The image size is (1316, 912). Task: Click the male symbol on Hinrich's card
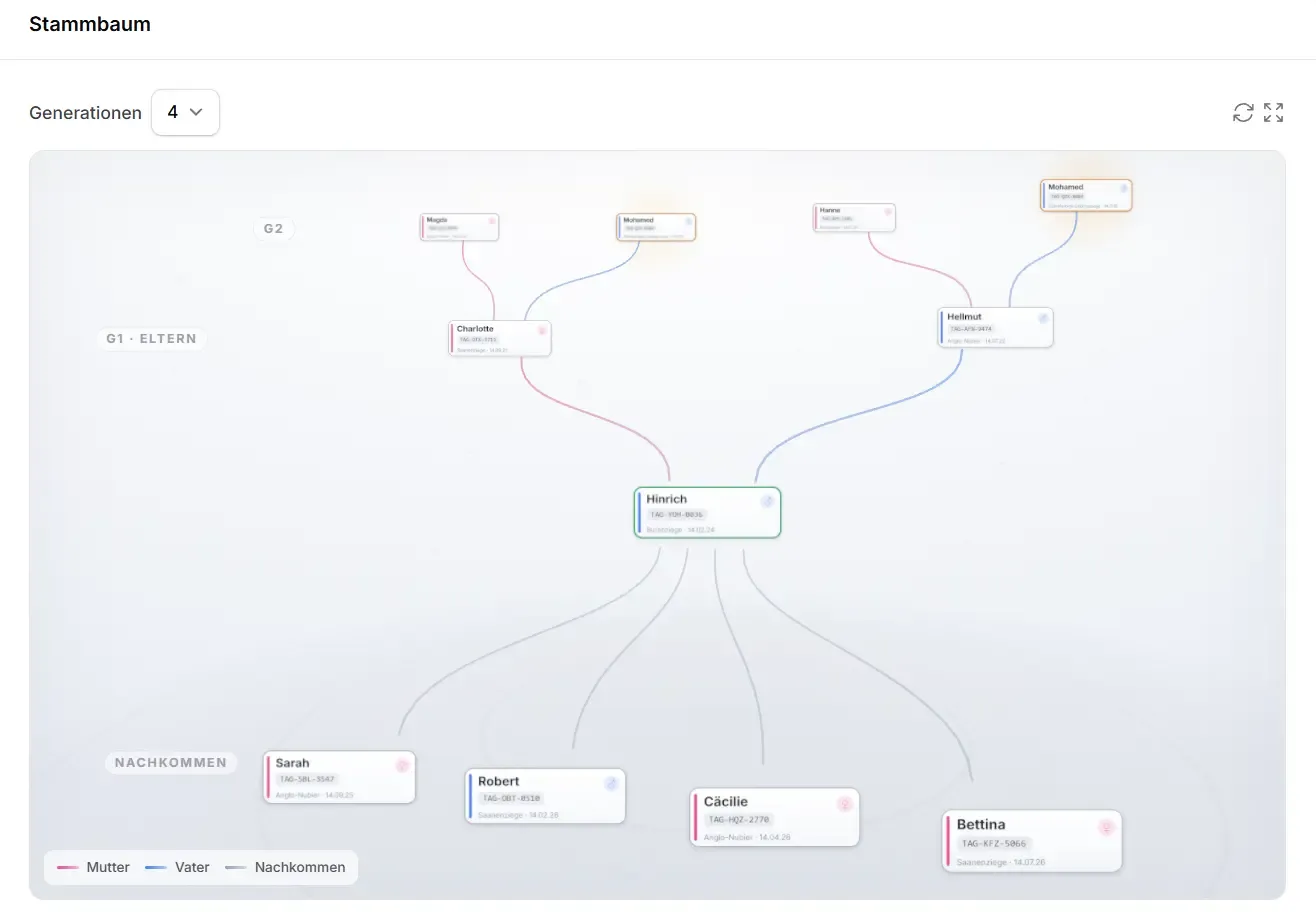(767, 501)
